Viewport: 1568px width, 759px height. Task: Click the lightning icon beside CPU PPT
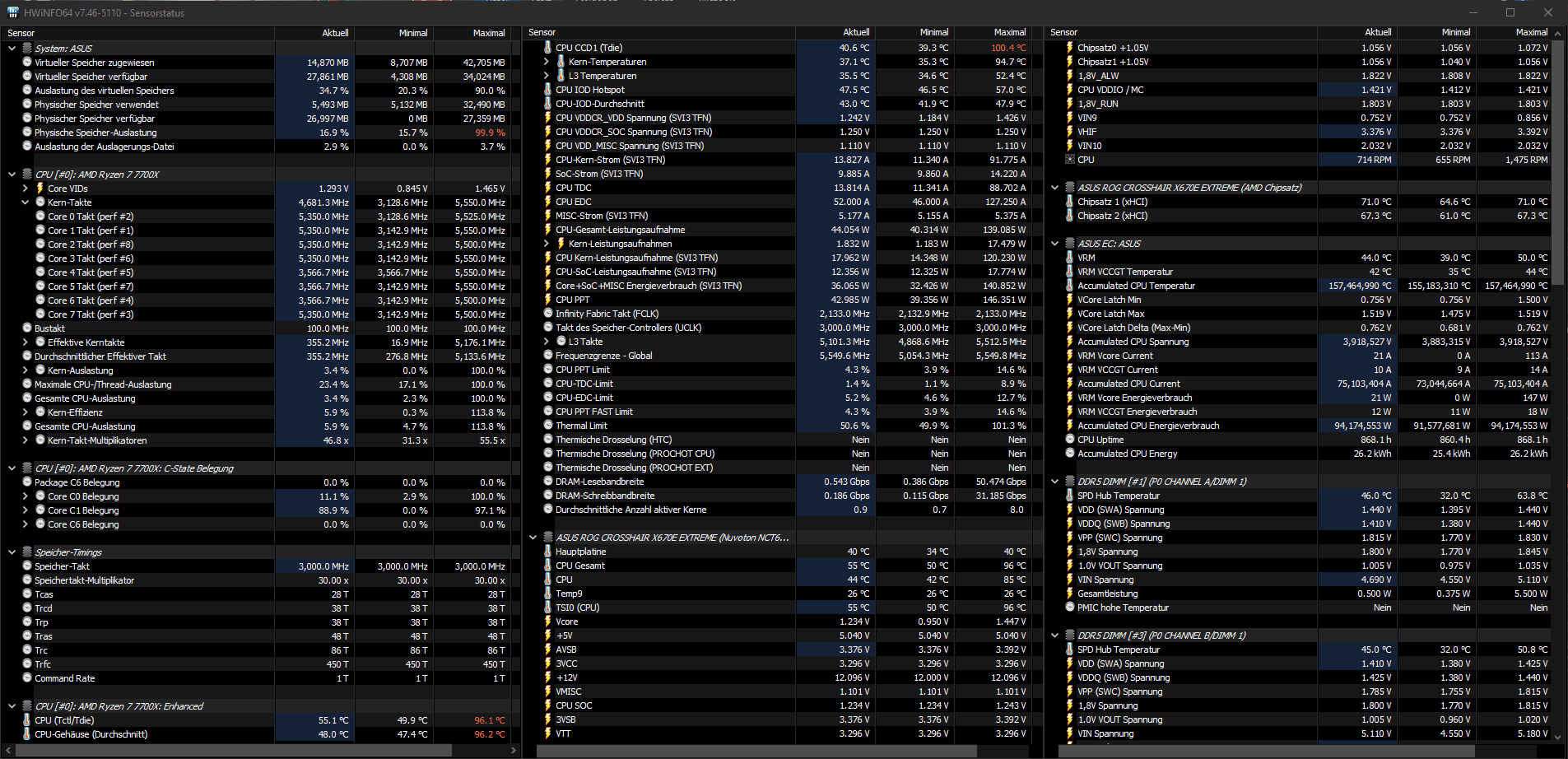coord(547,300)
